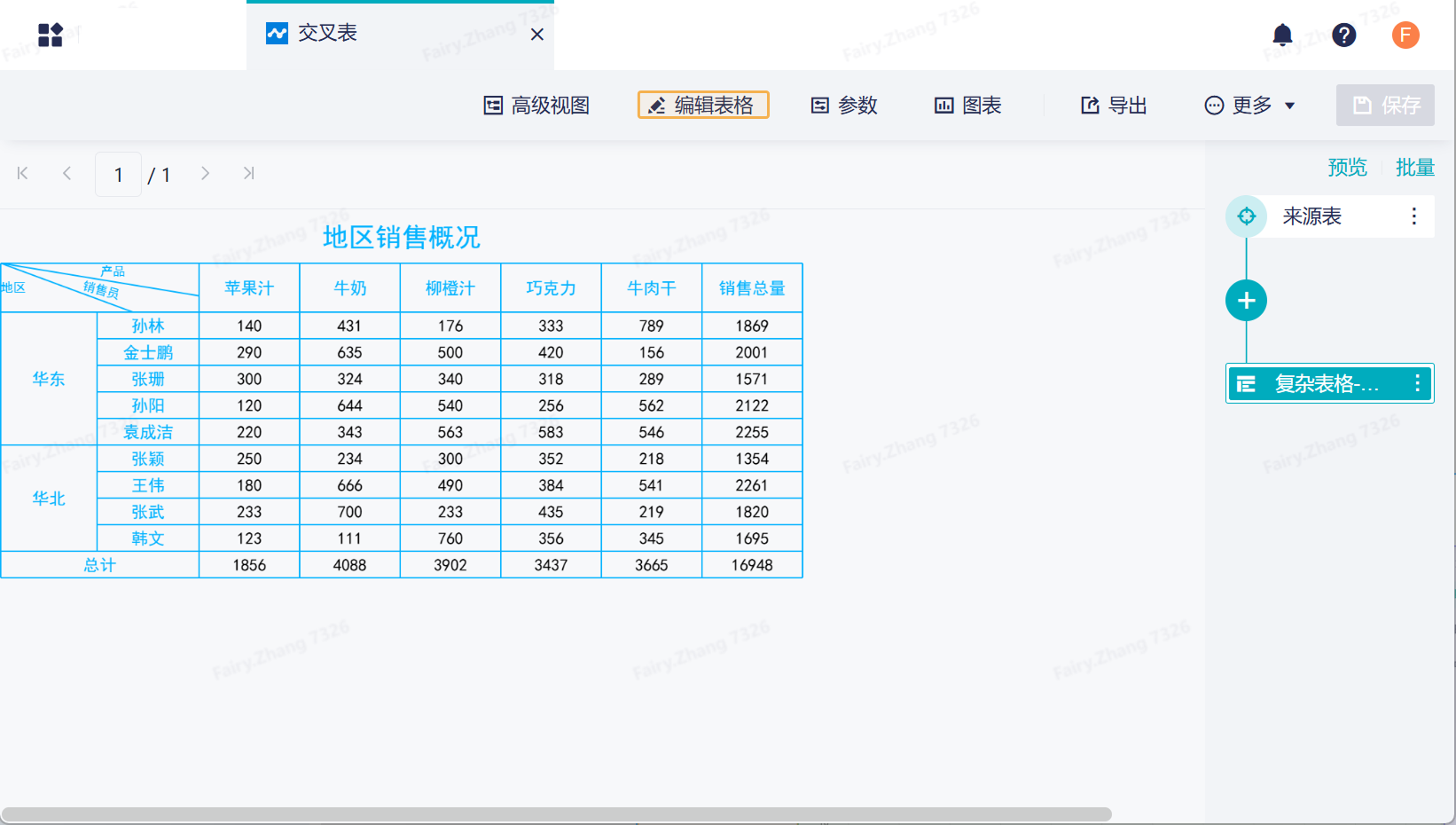Viewport: 1456px width, 825px height.
Task: Open the 图表 chart option
Action: click(968, 106)
